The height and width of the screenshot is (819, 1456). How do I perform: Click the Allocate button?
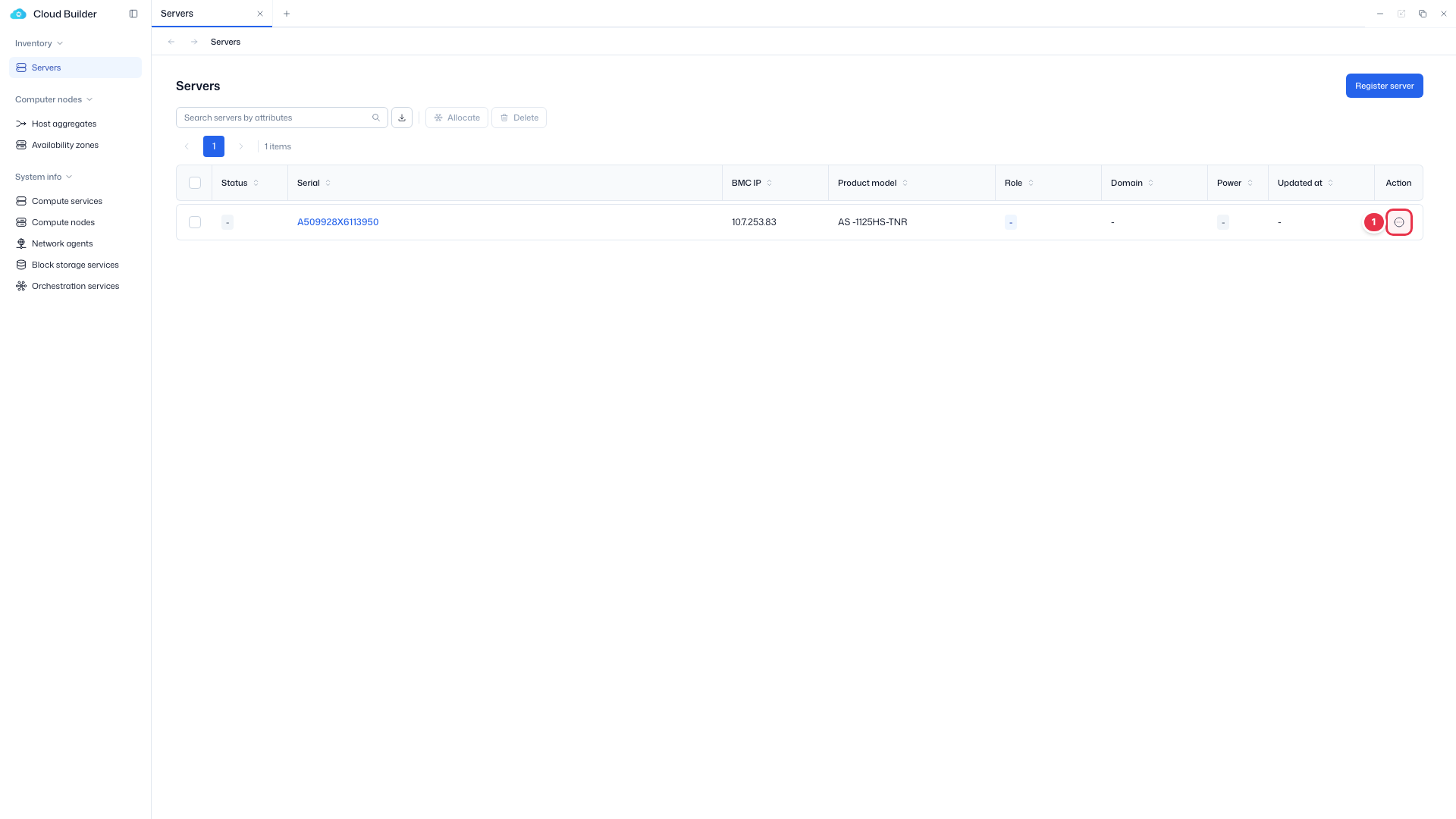[457, 118]
